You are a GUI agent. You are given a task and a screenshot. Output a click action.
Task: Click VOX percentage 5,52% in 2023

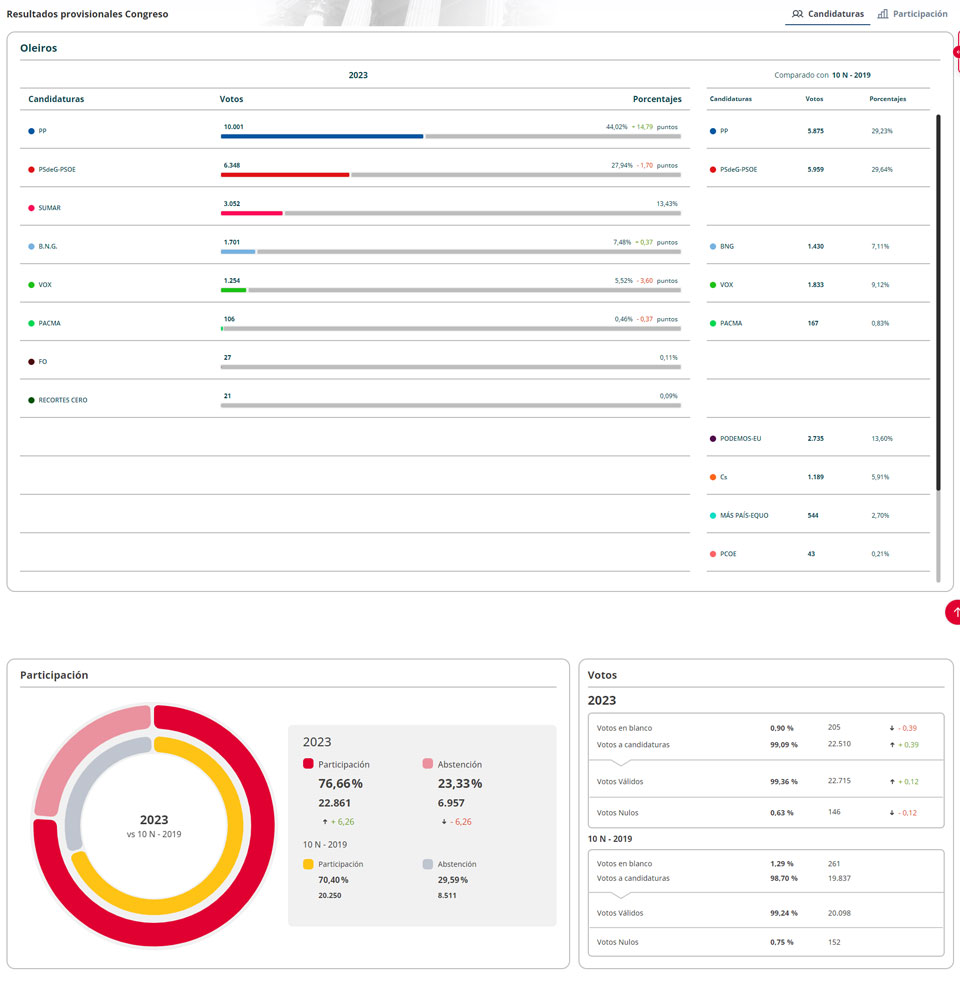click(623, 281)
